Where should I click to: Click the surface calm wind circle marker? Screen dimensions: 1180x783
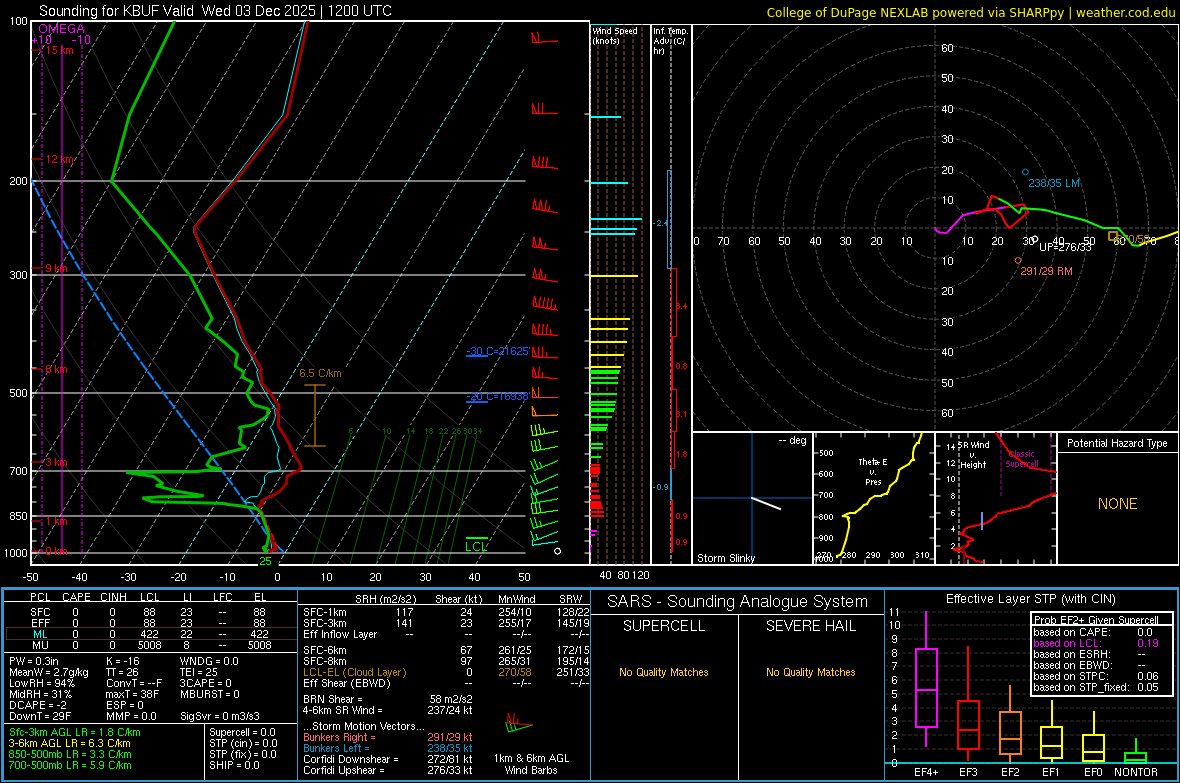point(558,551)
